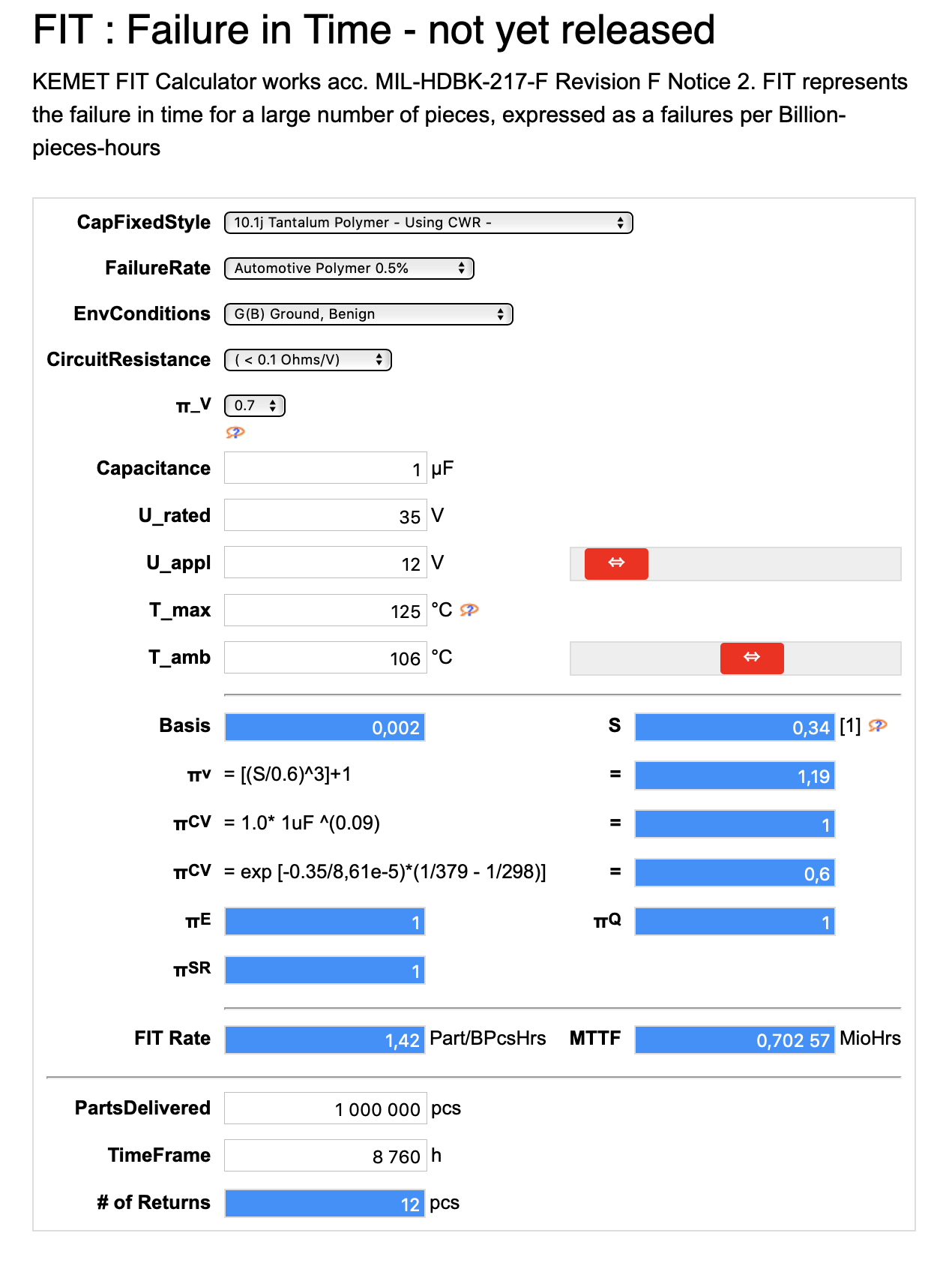952x1272 pixels.
Task: Click the T_amb slider handle
Action: click(752, 658)
